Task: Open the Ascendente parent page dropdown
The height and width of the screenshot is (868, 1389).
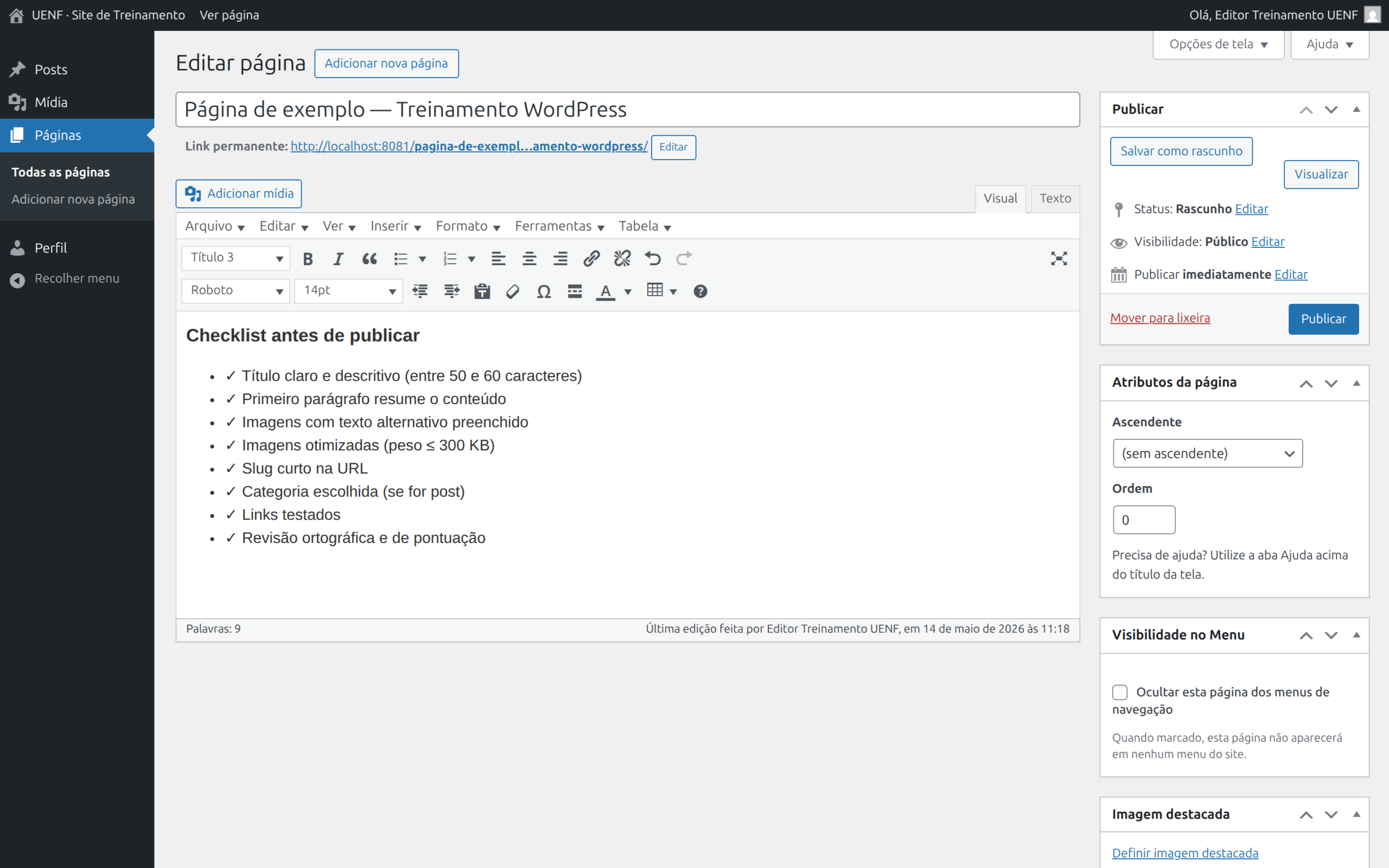Action: pos(1208,454)
